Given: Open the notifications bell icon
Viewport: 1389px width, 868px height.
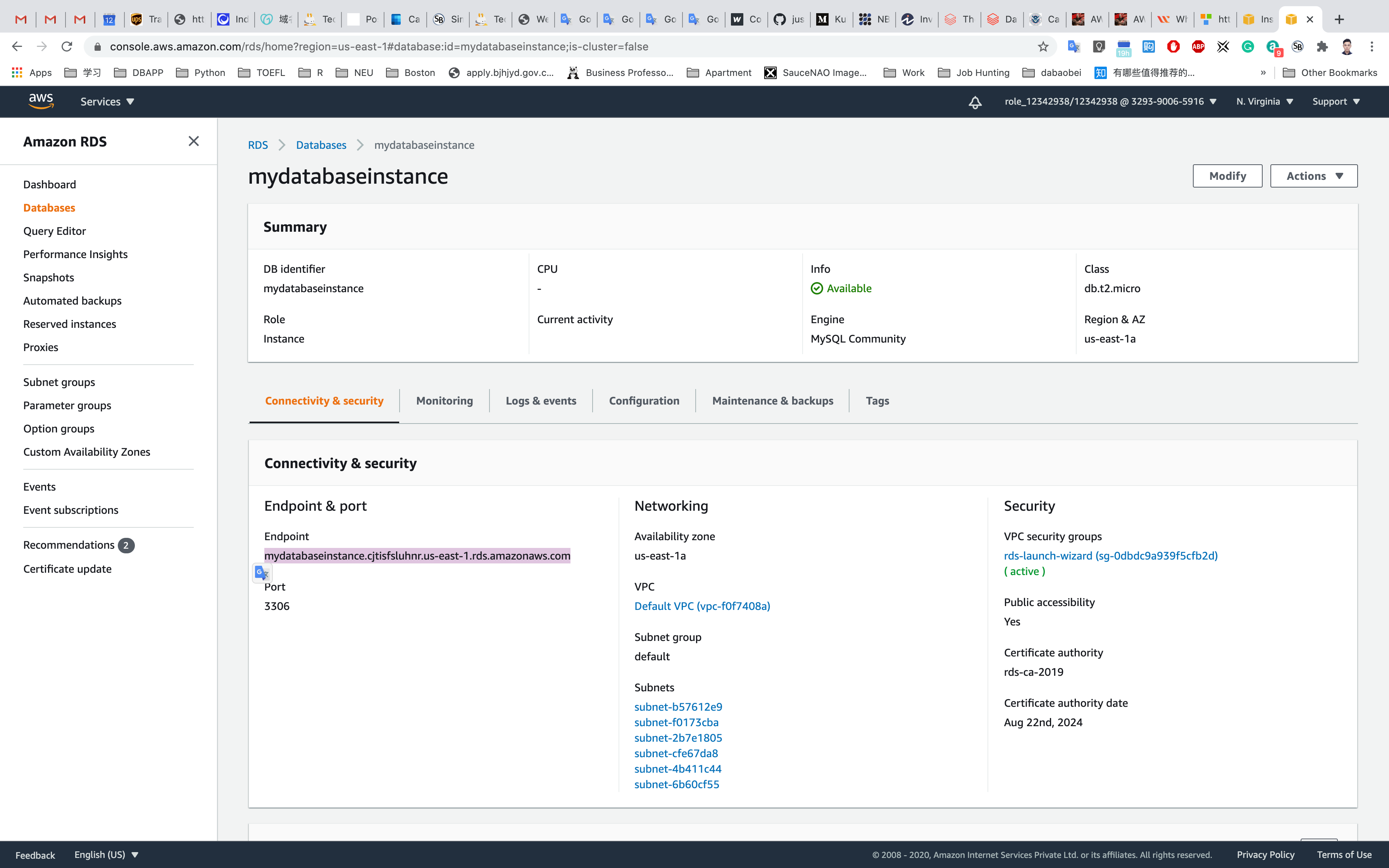Looking at the screenshot, I should click(x=975, y=102).
